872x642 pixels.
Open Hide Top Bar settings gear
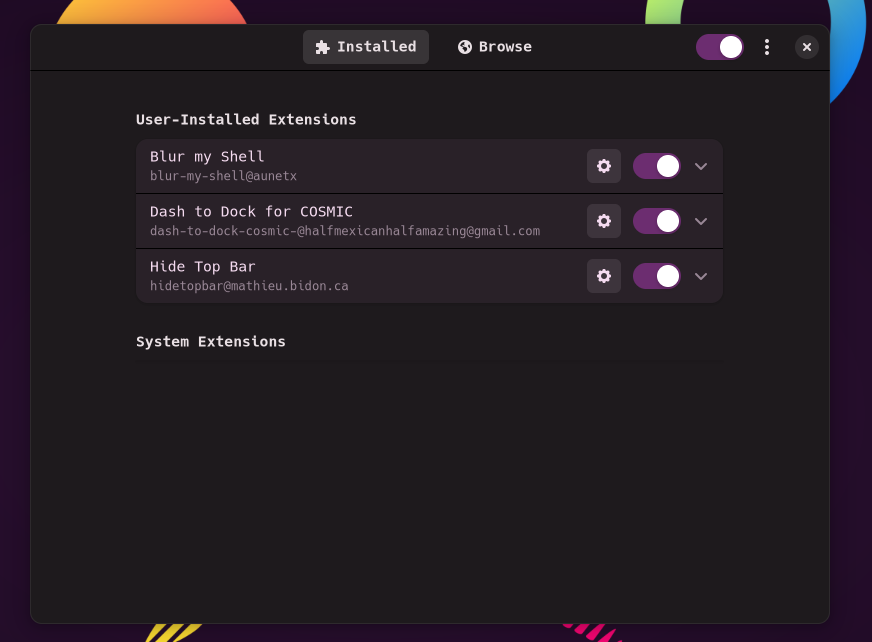point(603,276)
